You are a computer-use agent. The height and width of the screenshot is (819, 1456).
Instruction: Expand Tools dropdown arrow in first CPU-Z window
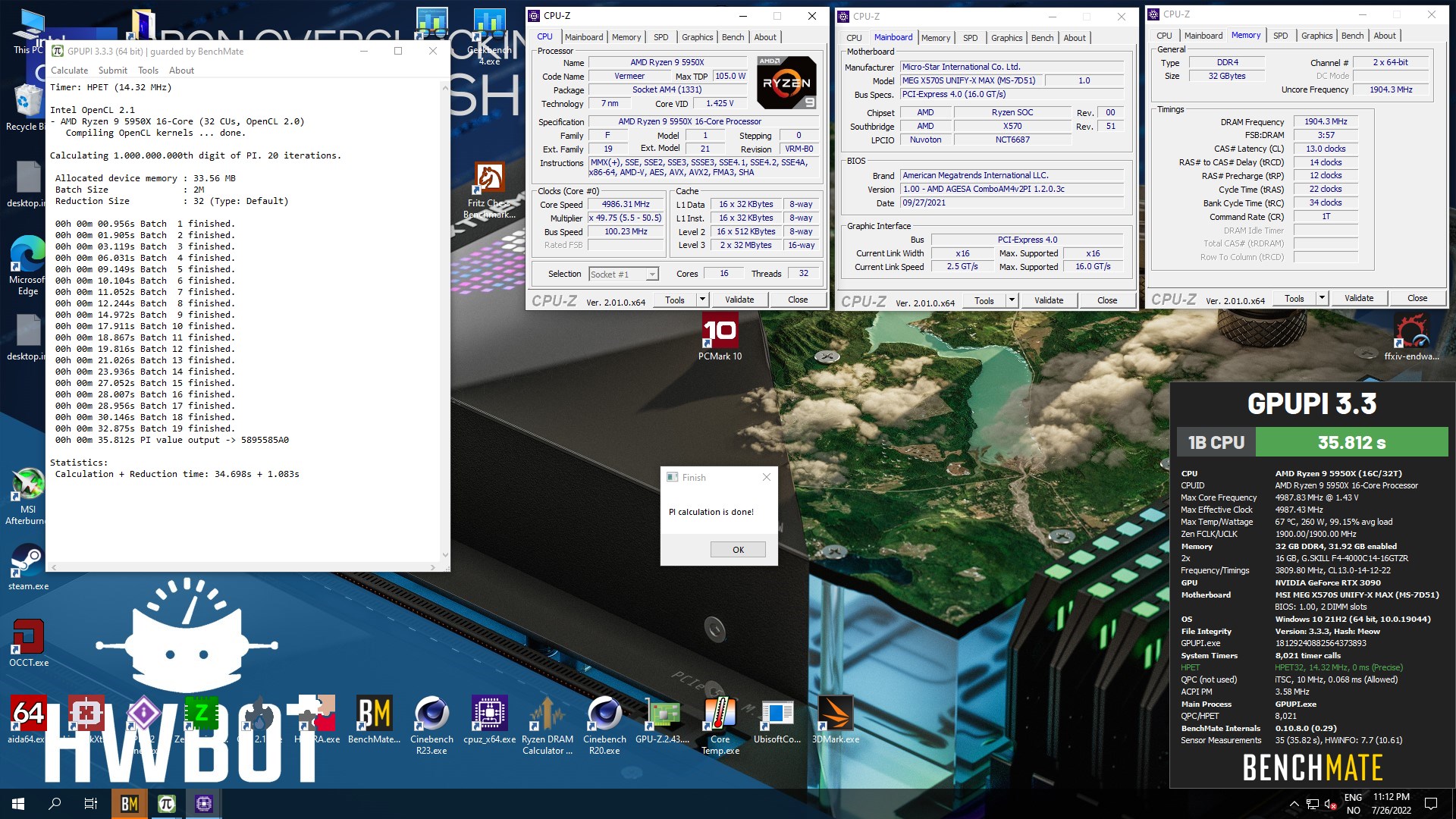[x=702, y=300]
